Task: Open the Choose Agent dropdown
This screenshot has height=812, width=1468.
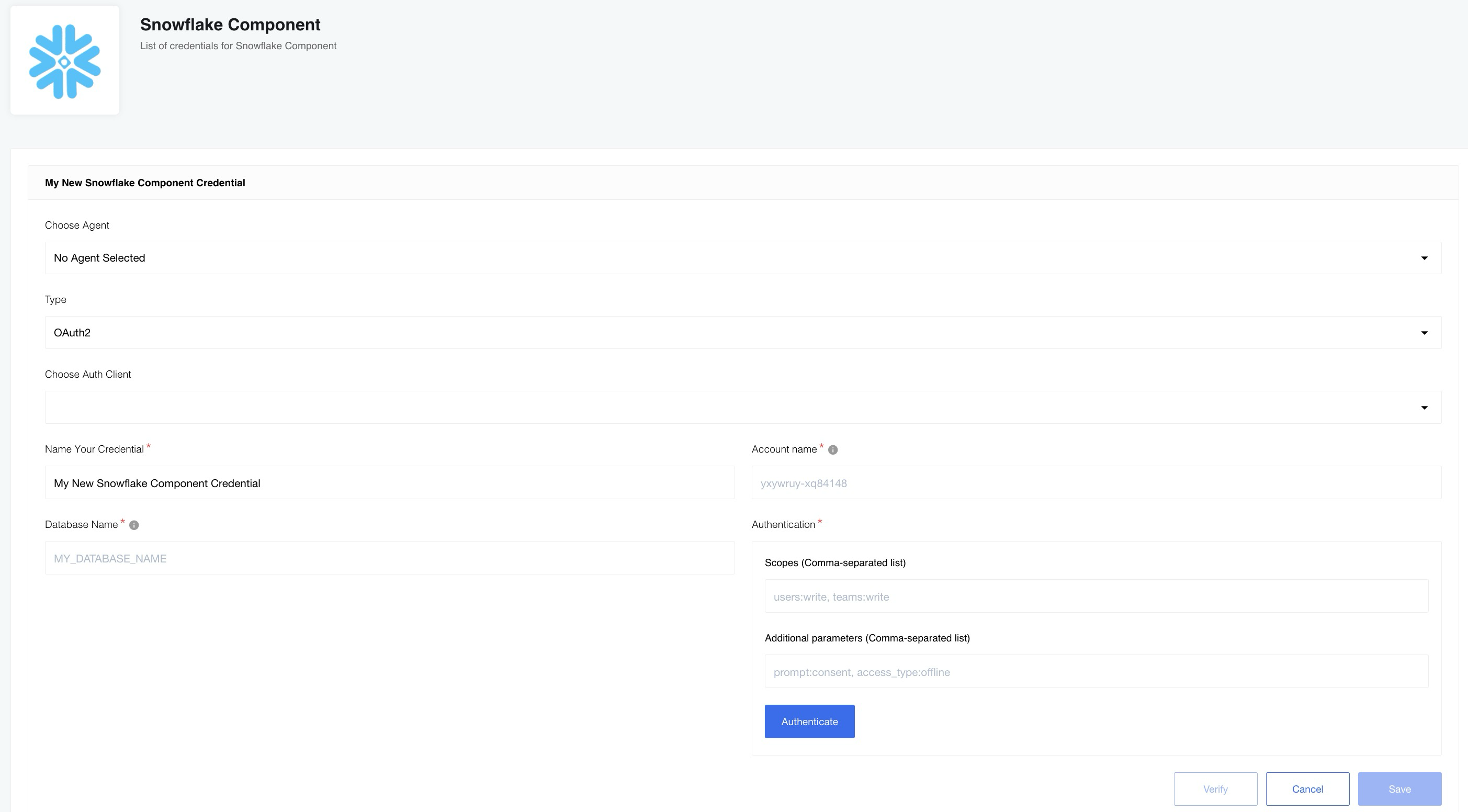Action: click(743, 258)
